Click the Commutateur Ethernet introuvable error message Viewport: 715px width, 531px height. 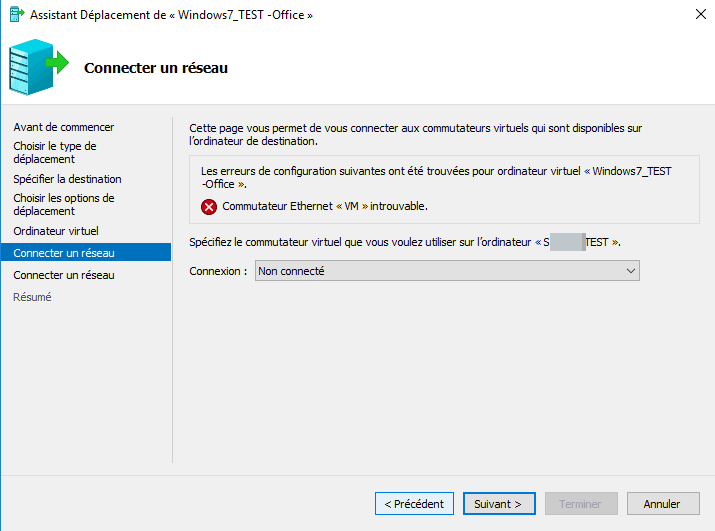[x=325, y=206]
